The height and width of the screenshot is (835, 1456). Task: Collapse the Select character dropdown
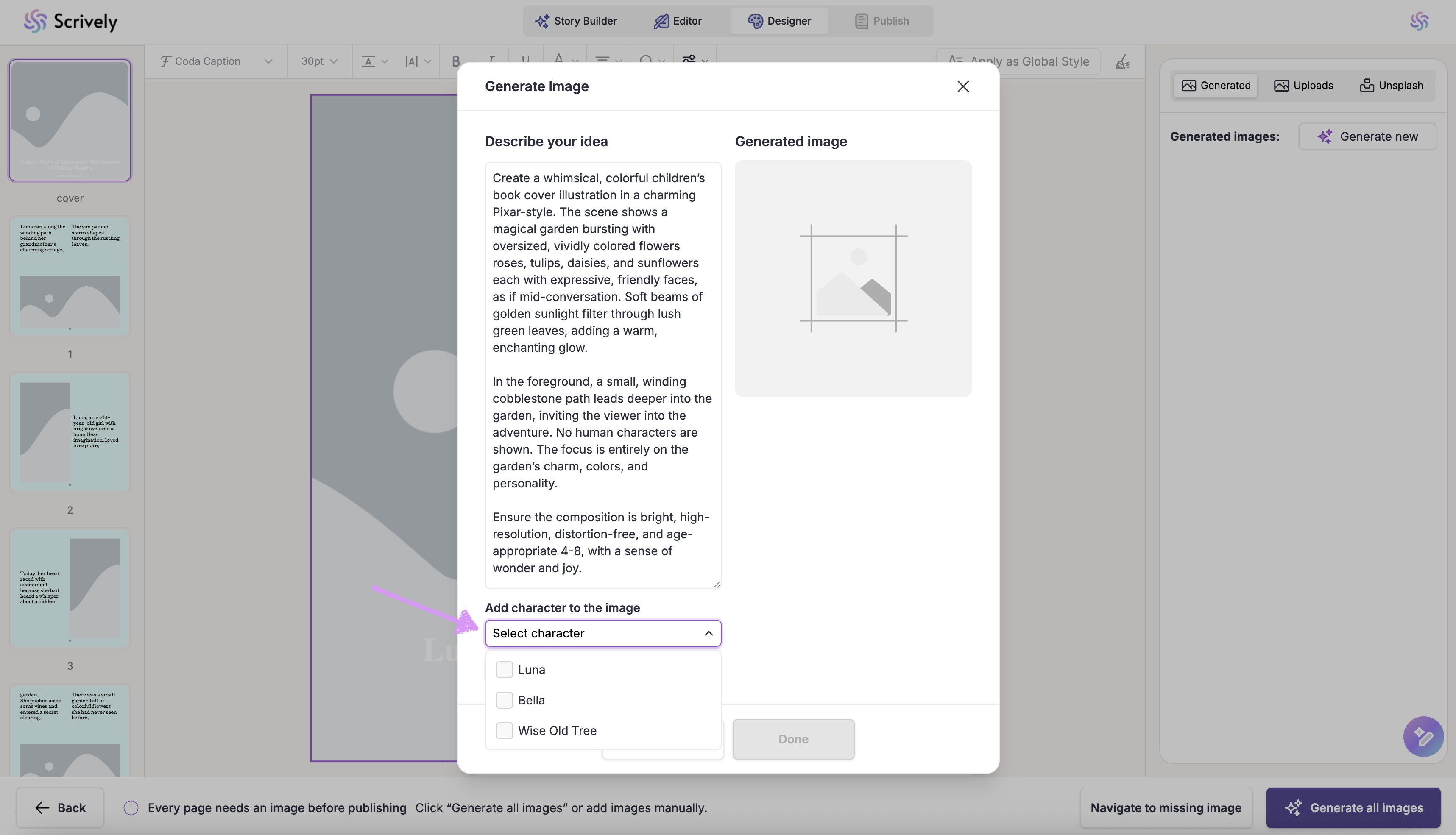[x=708, y=633]
